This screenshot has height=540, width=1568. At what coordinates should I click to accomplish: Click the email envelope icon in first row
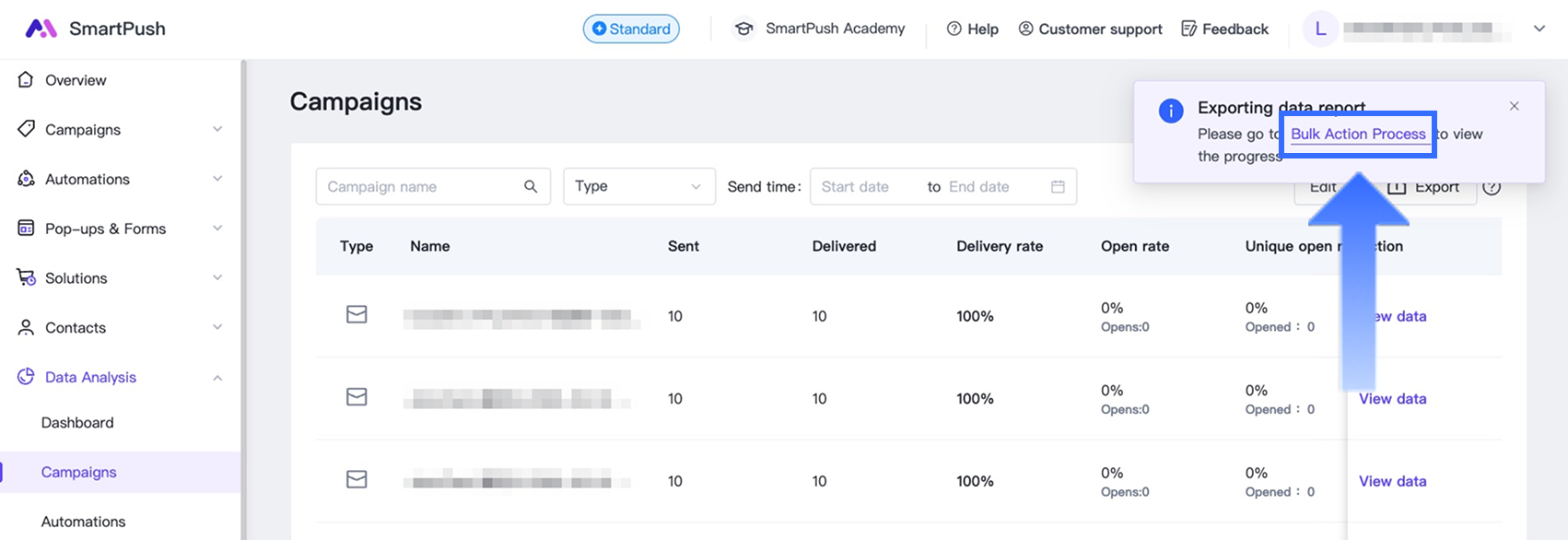pyautogui.click(x=357, y=315)
